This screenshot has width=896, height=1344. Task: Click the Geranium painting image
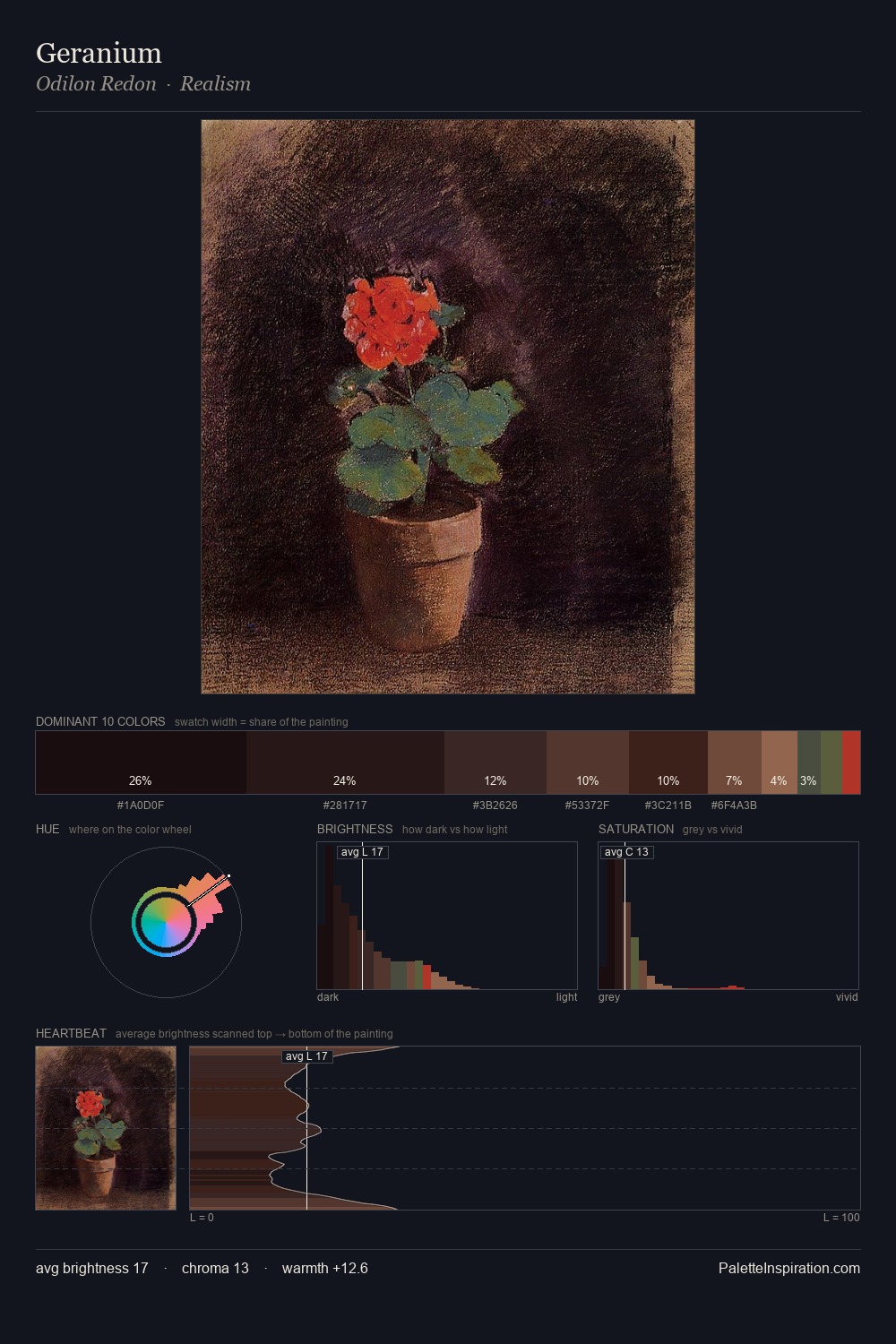click(x=448, y=407)
